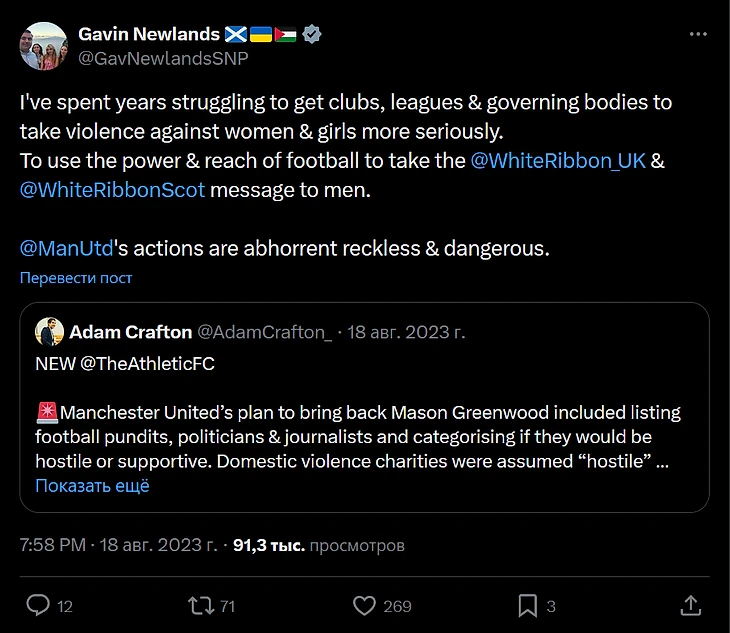The height and width of the screenshot is (633, 730).
Task: Click the reply speech bubble icon
Action: 38,605
